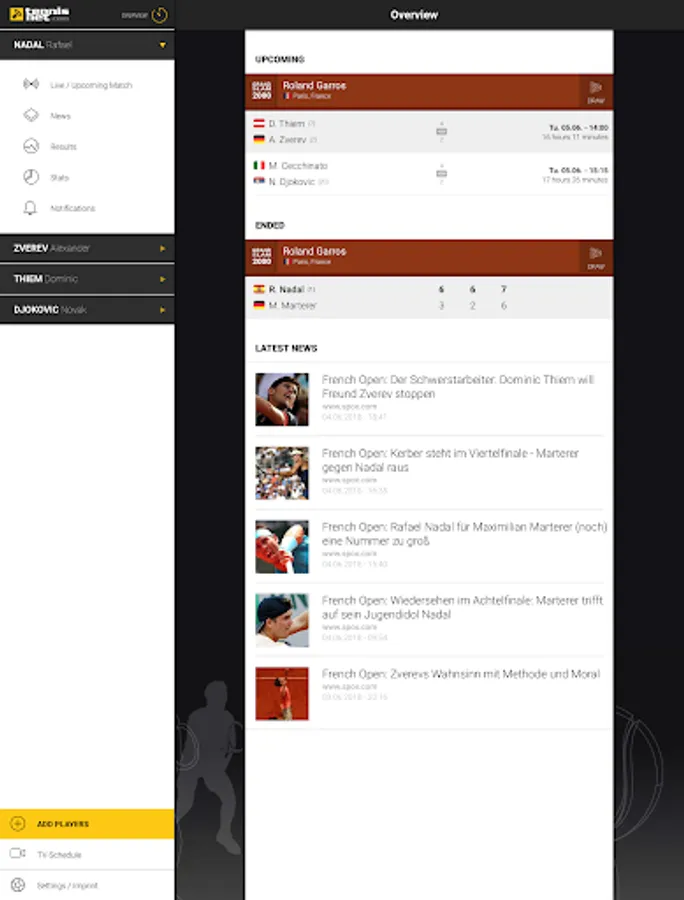Click the Notifications bell icon
The width and height of the screenshot is (684, 900).
point(30,208)
